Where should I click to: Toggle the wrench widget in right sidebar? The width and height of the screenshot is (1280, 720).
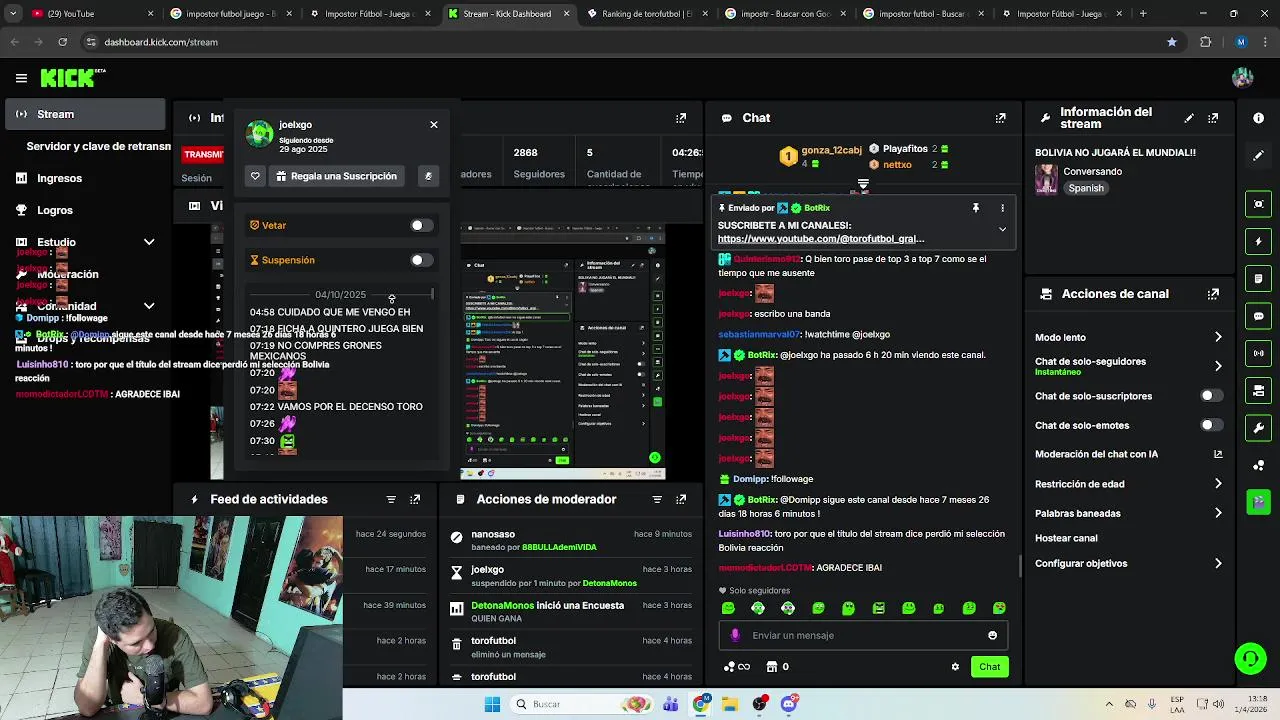tap(1258, 428)
